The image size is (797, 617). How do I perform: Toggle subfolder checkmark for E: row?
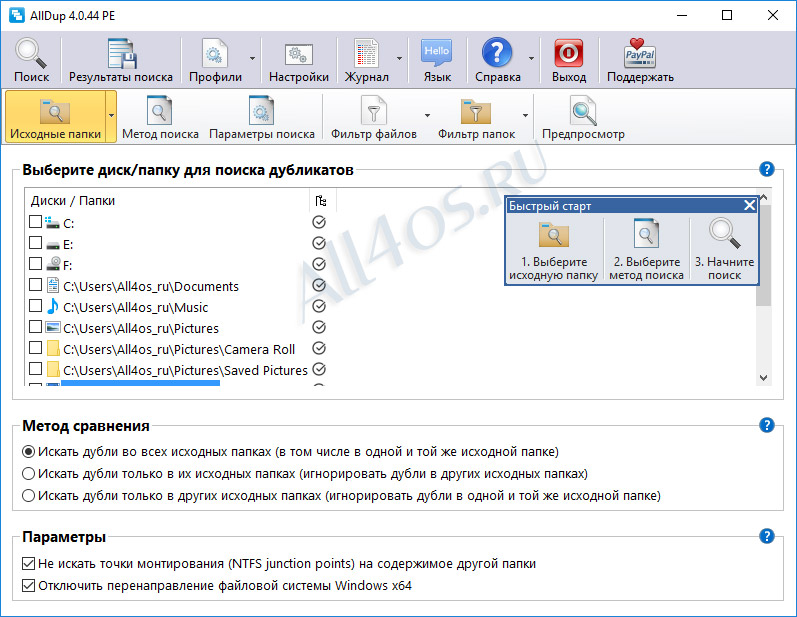pos(319,243)
